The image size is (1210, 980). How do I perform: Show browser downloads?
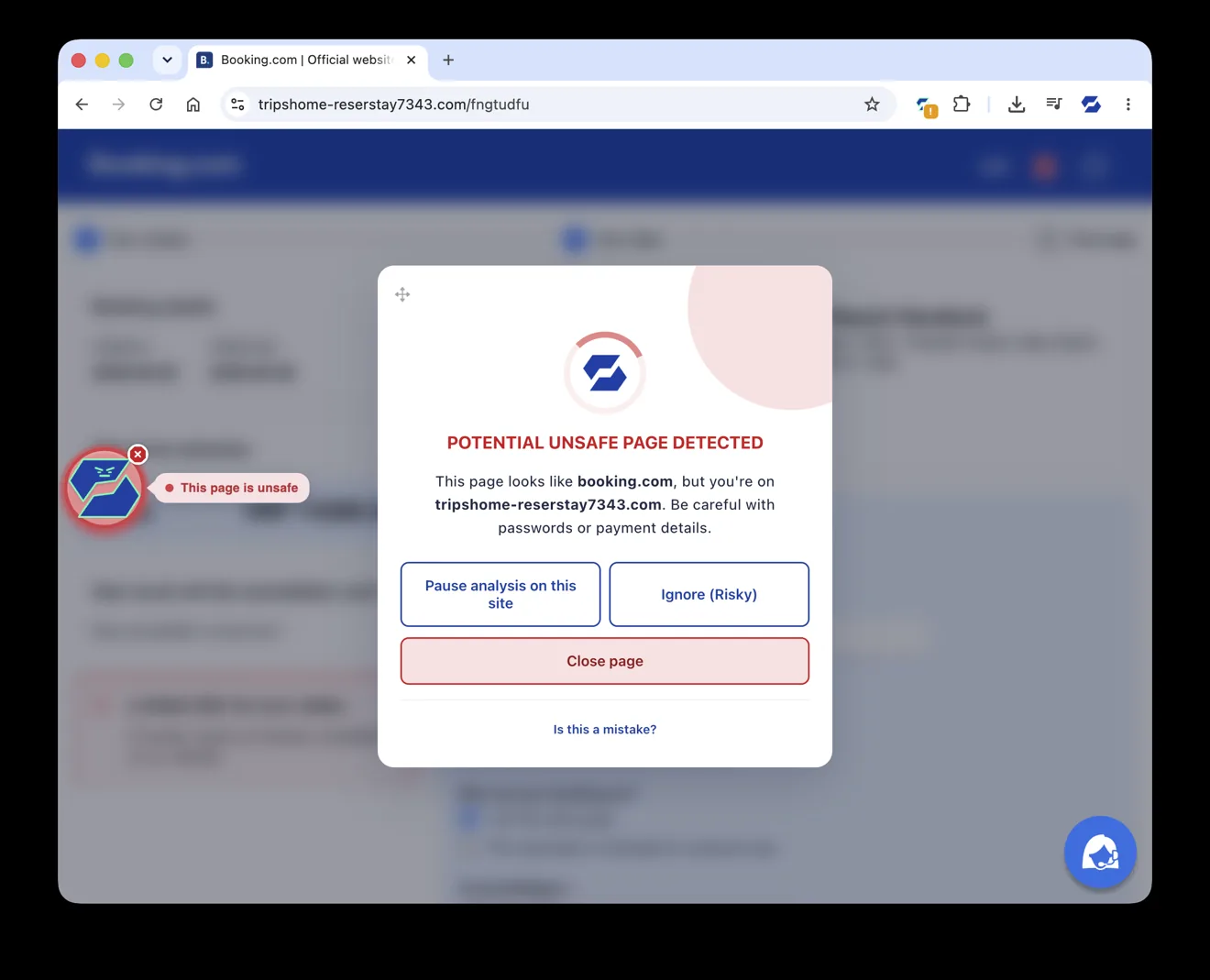(1017, 105)
